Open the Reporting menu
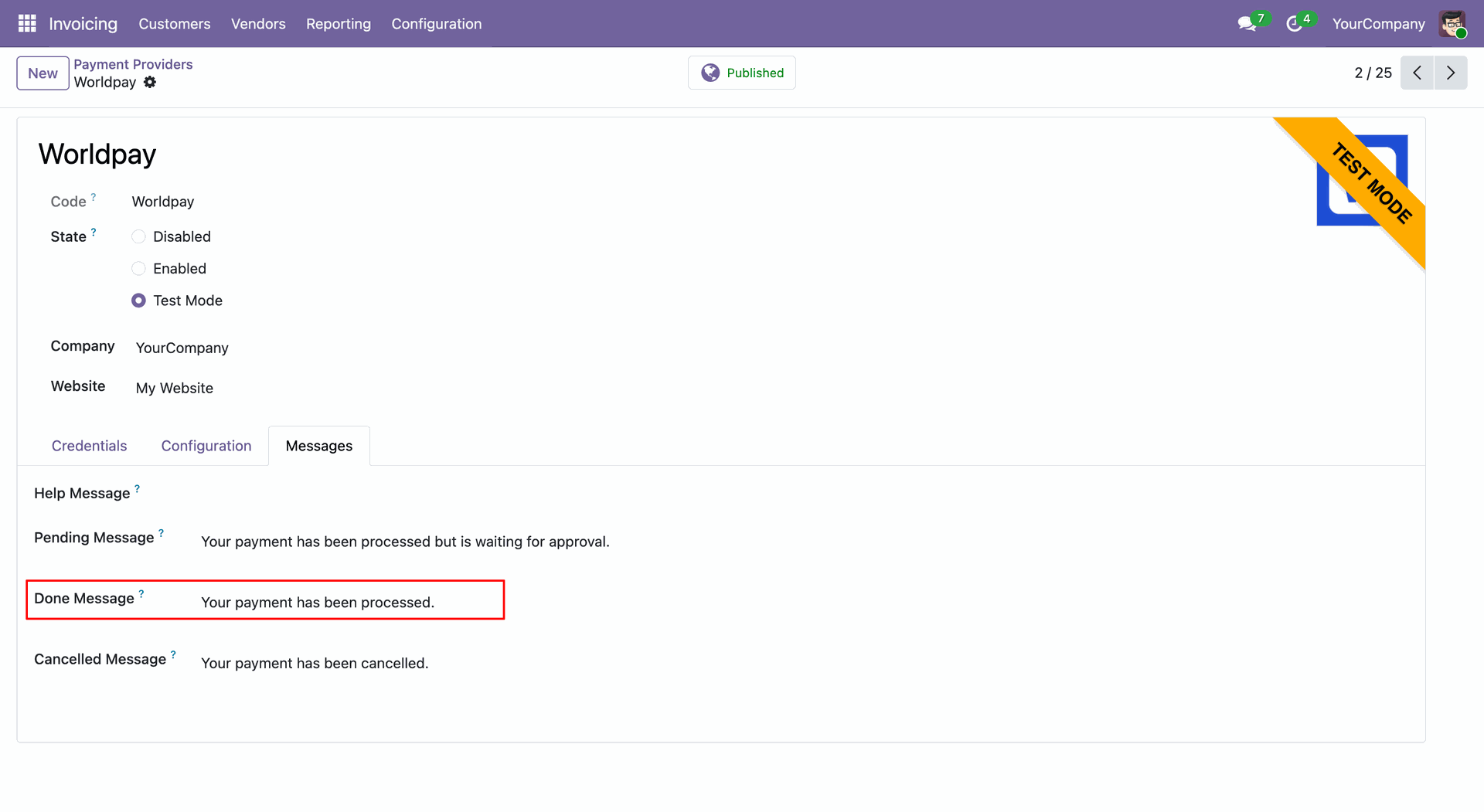The height and width of the screenshot is (812, 1484). tap(339, 24)
